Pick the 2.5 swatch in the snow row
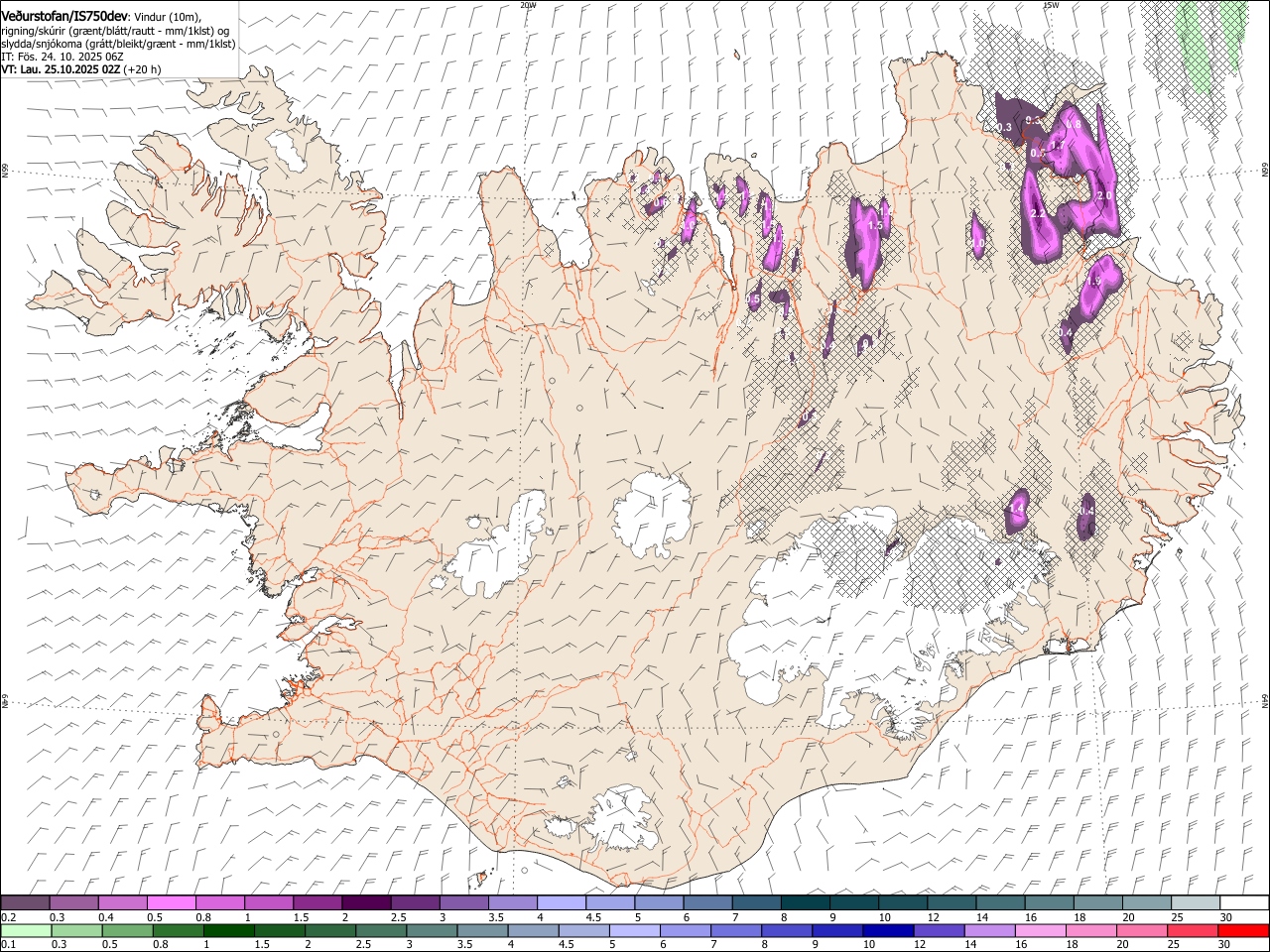The image size is (1270, 952). tap(415, 903)
